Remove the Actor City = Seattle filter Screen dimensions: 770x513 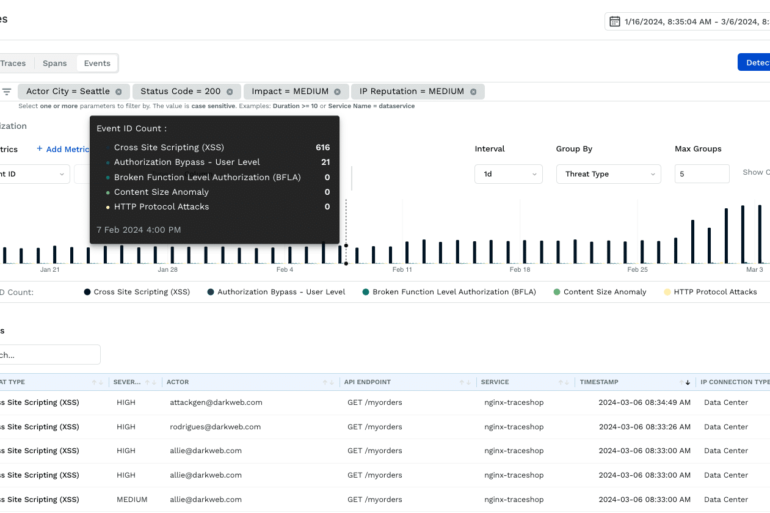click(x=118, y=92)
